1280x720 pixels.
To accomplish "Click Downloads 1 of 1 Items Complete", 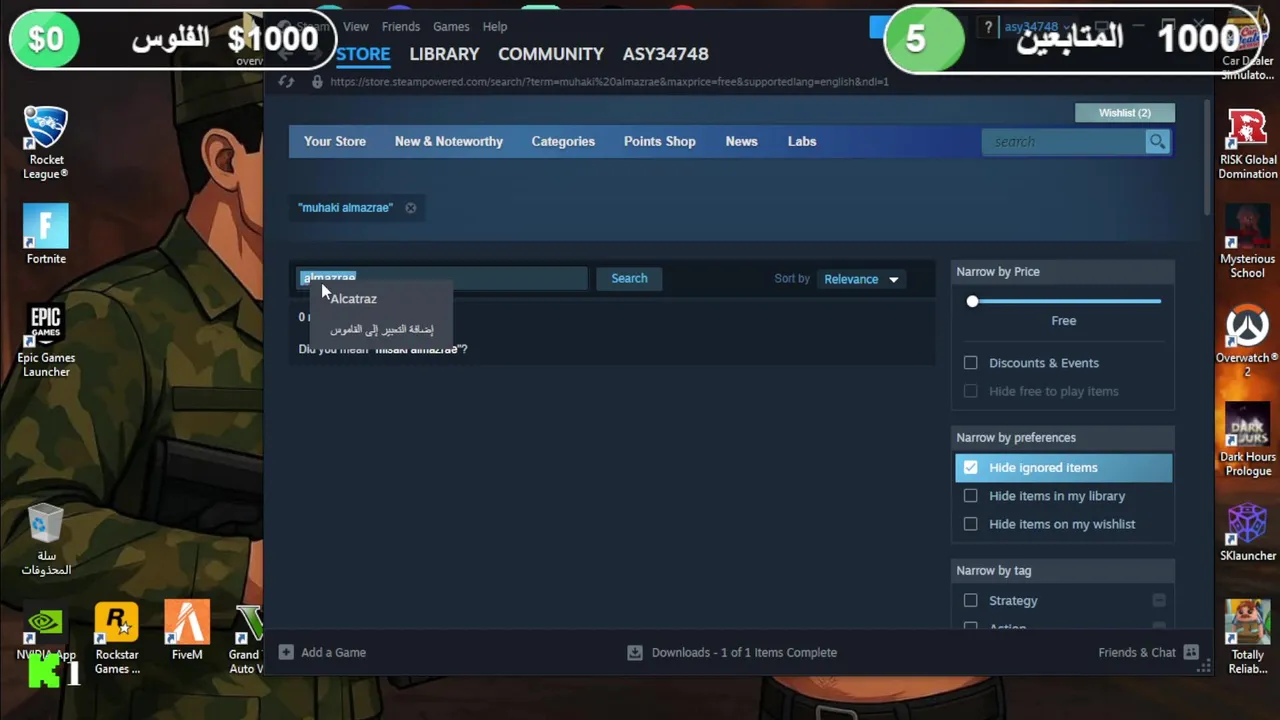I will (744, 652).
